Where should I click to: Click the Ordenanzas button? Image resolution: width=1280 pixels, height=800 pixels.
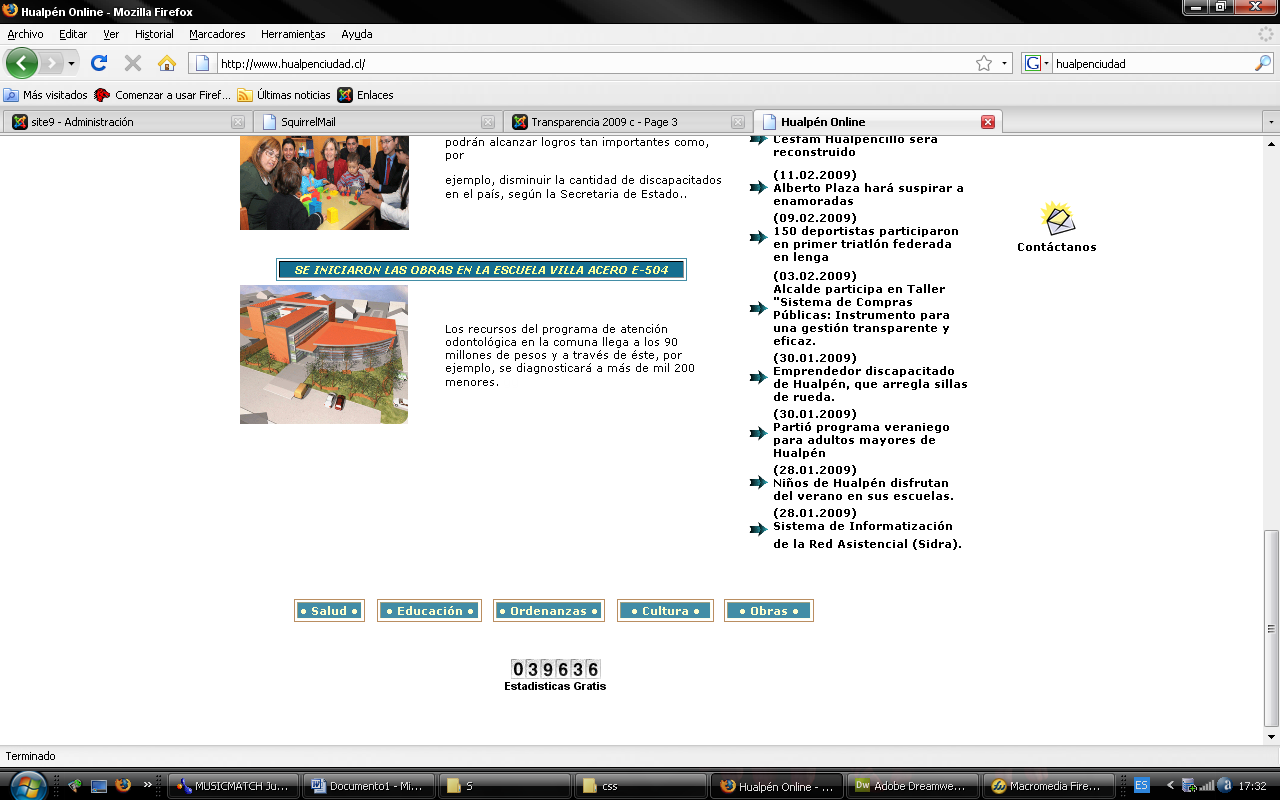tap(548, 611)
